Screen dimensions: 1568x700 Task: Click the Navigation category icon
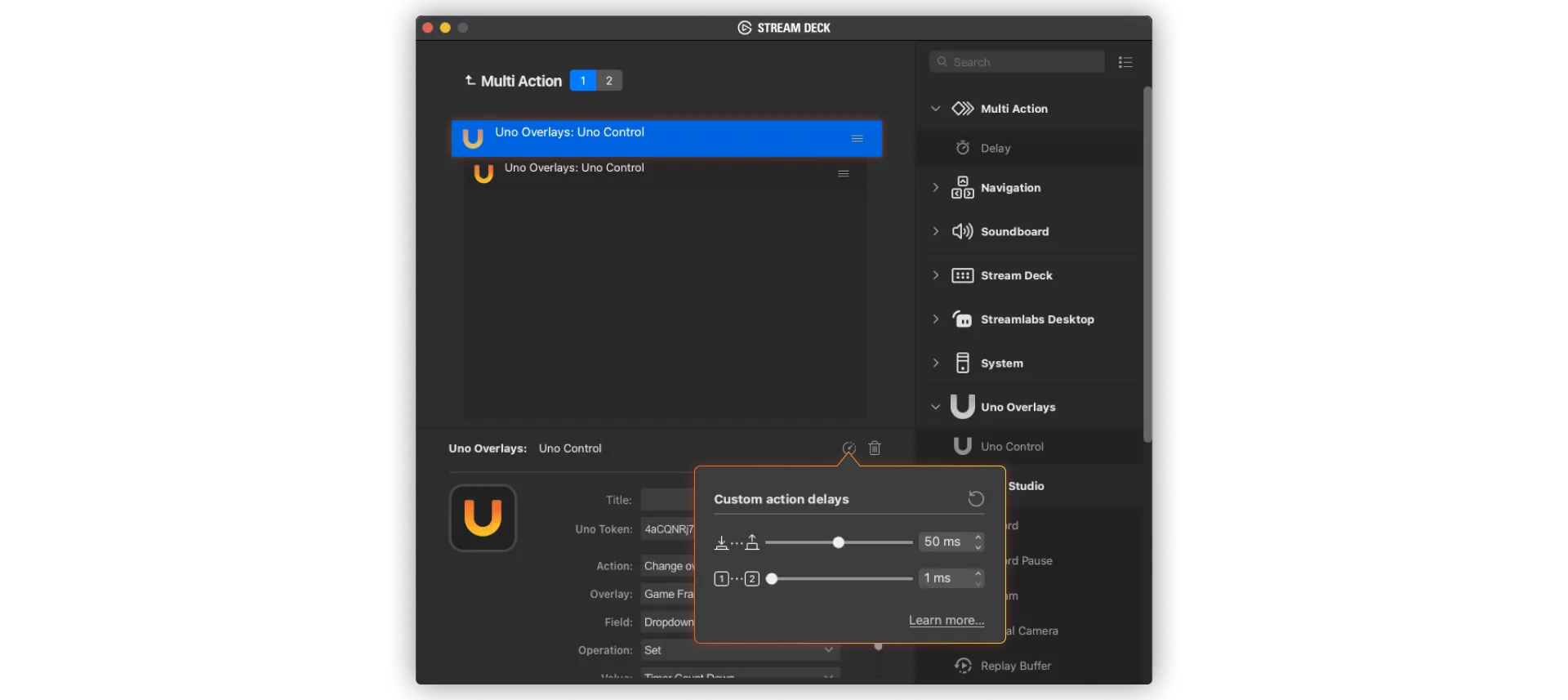tap(963, 188)
